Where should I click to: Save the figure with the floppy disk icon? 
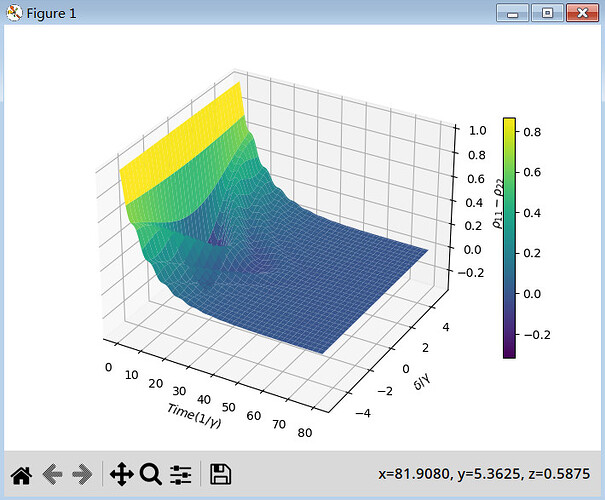(220, 474)
